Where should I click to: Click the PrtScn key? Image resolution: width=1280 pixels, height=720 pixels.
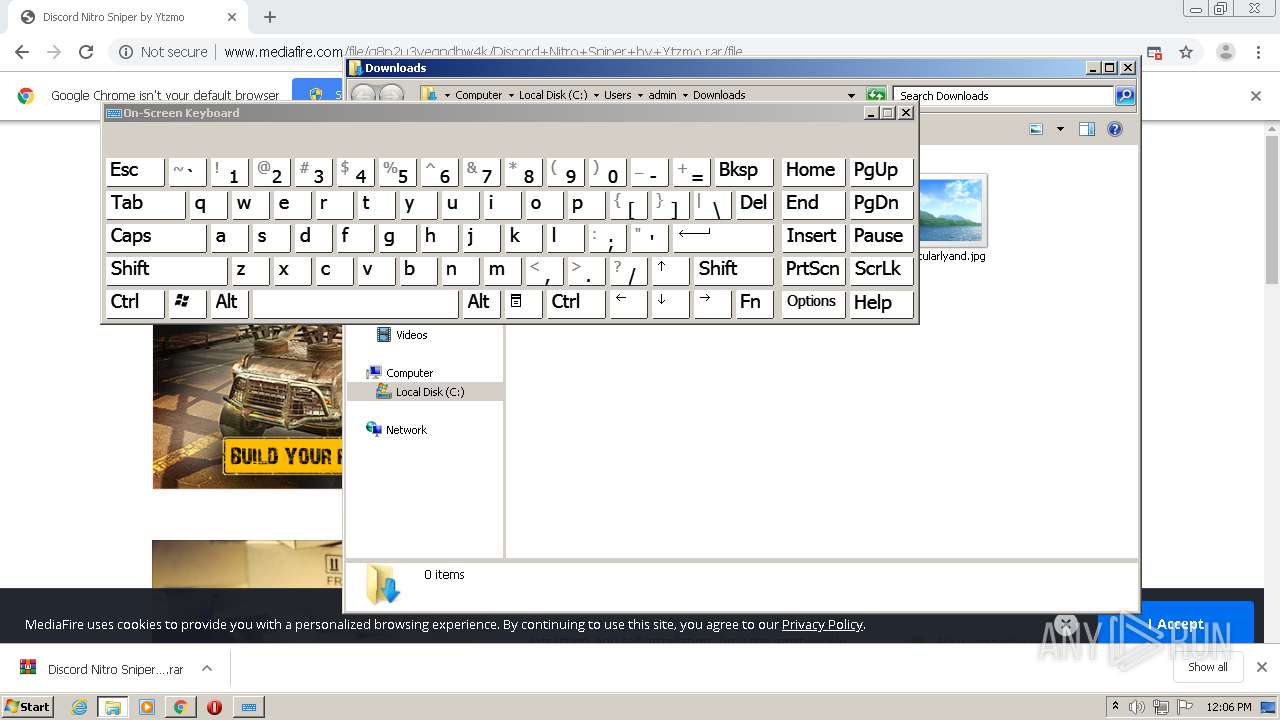point(813,270)
